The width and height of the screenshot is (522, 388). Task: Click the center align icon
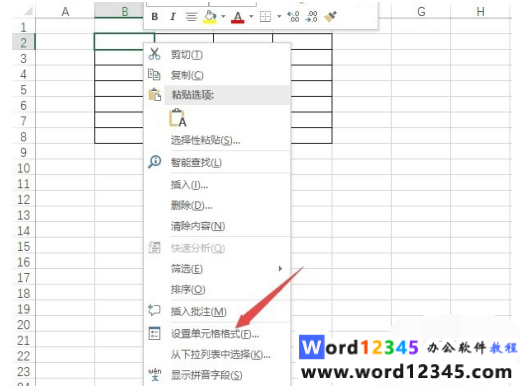pyautogui.click(x=191, y=16)
